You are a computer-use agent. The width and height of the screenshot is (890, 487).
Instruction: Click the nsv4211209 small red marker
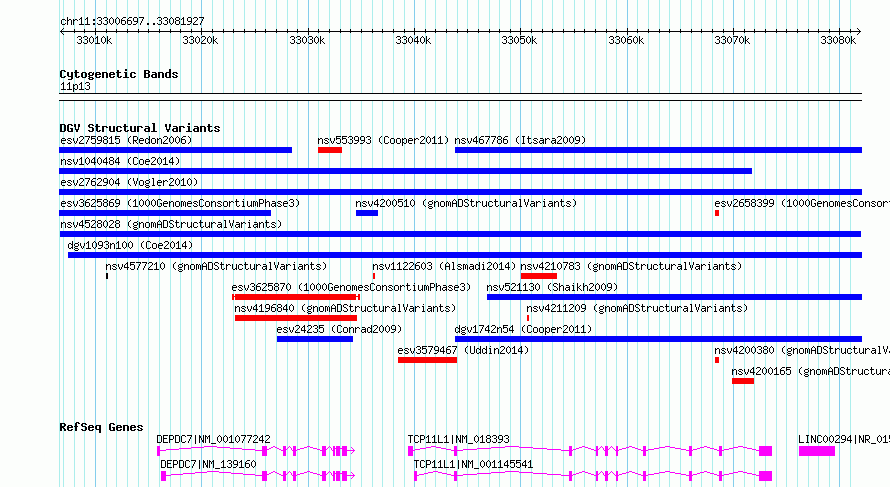(528, 318)
